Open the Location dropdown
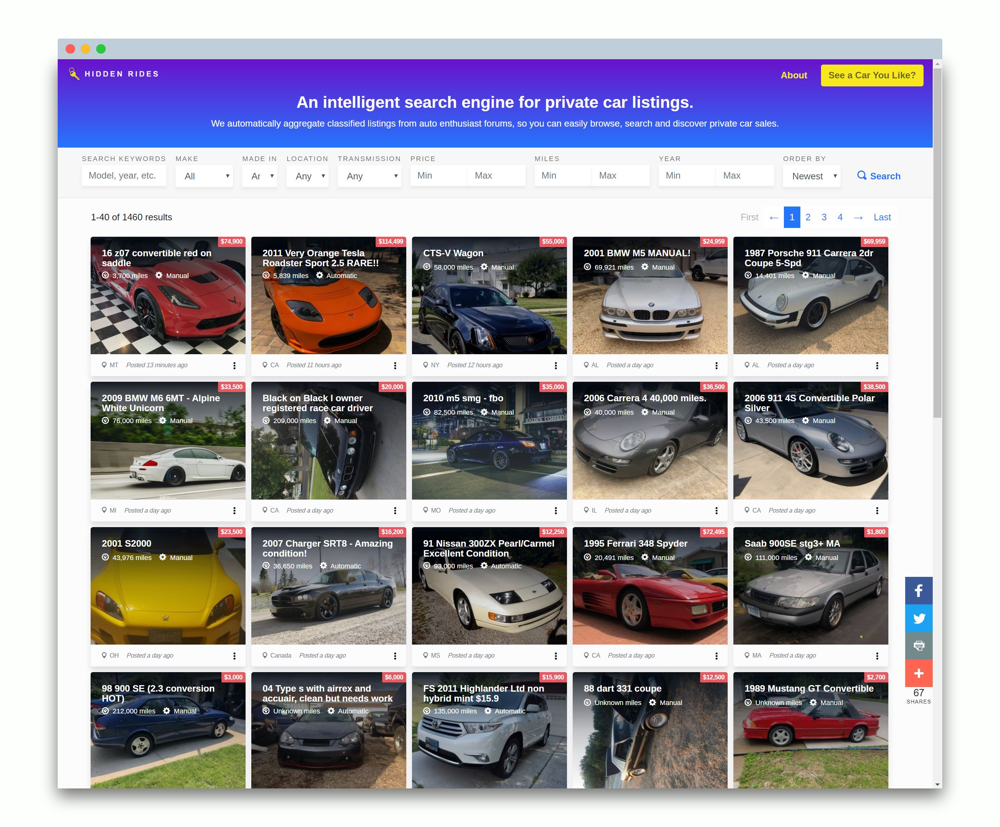 point(307,176)
